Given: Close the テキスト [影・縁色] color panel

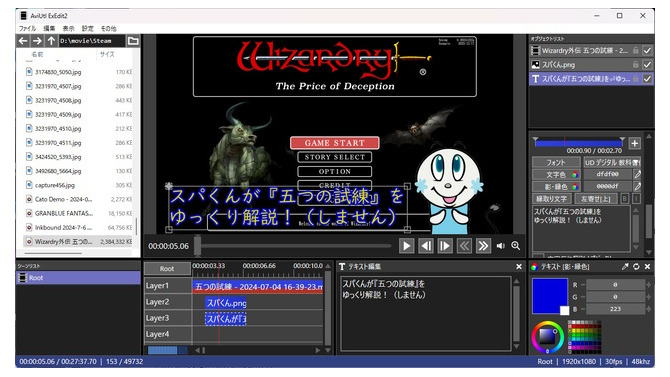Looking at the screenshot, I should 647,266.
